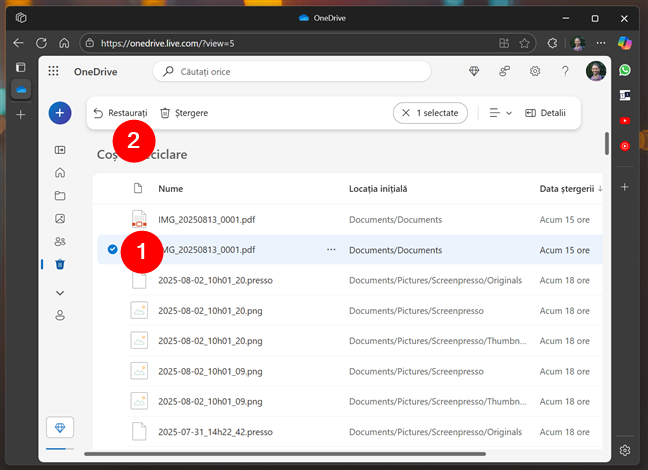The width and height of the screenshot is (648, 470).
Task: Sort by Nume column header
Action: point(171,189)
